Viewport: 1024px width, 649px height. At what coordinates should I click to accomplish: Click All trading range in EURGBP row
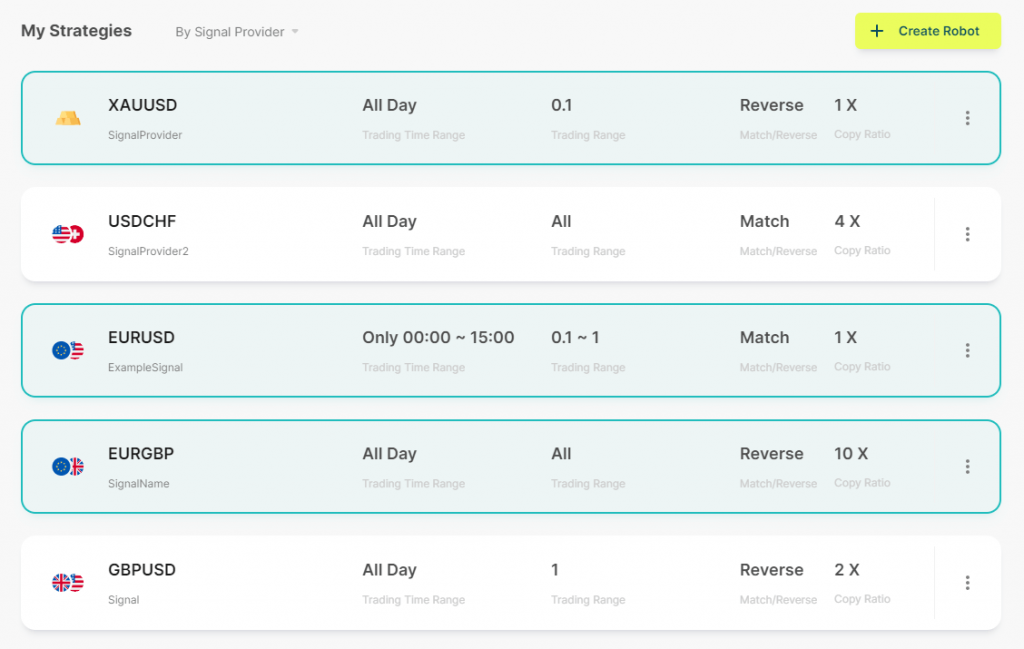(x=561, y=454)
